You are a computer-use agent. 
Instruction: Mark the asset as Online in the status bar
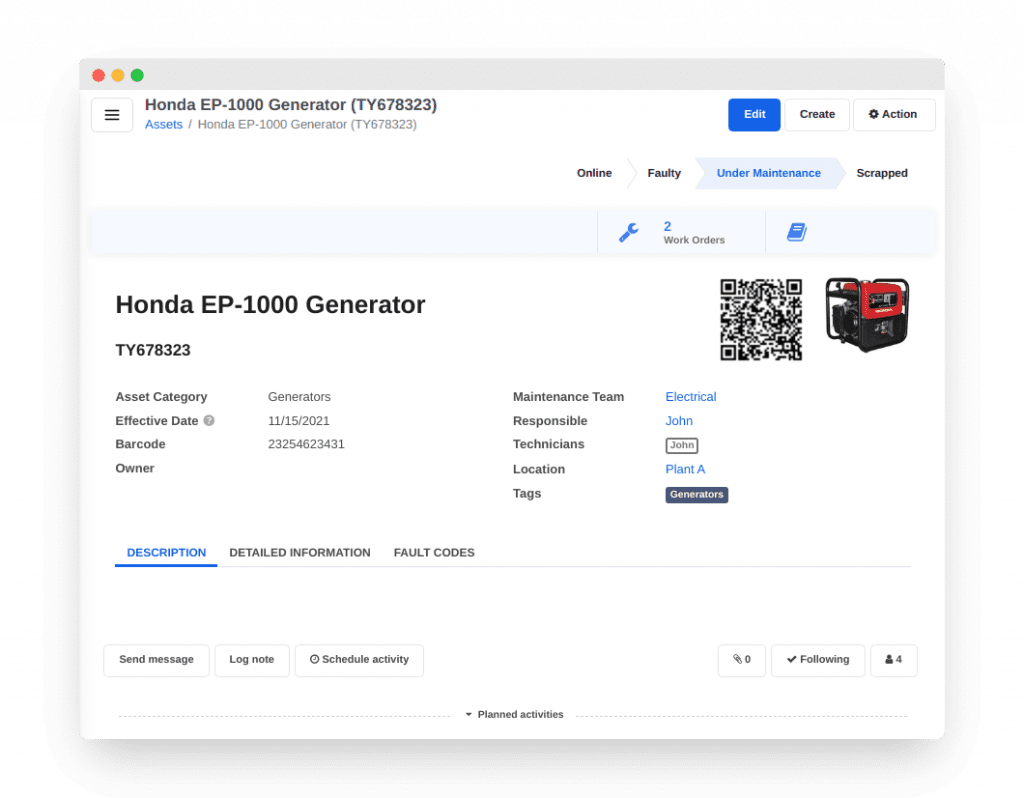[594, 172]
